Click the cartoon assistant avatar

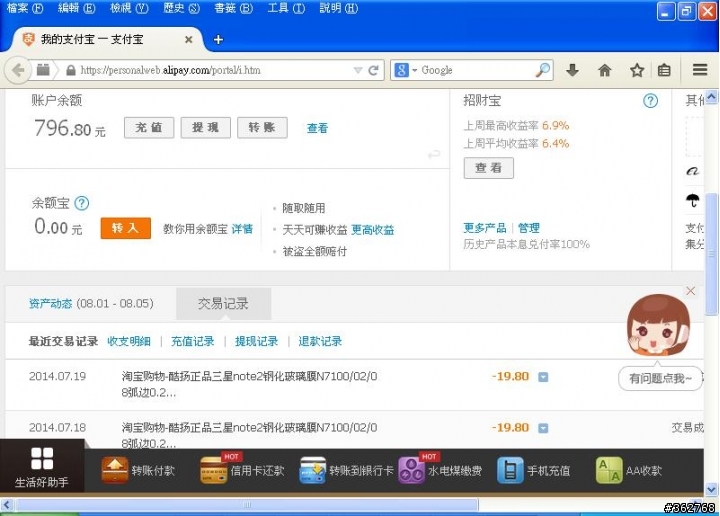pyautogui.click(x=658, y=325)
